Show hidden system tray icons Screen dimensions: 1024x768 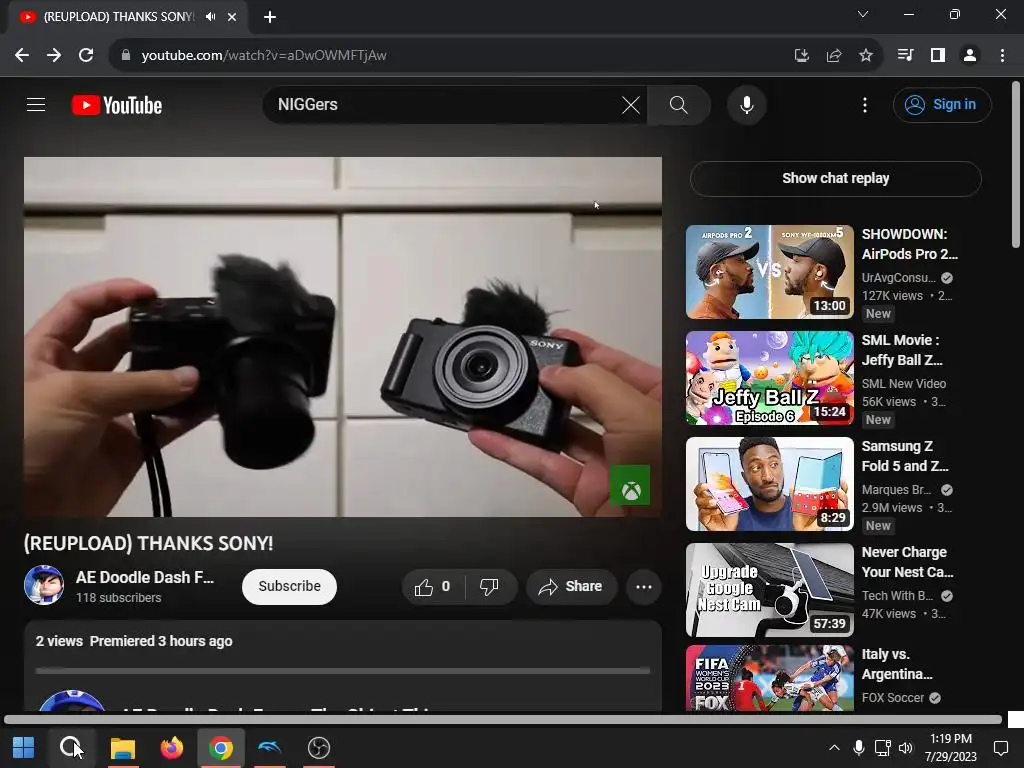(834, 748)
